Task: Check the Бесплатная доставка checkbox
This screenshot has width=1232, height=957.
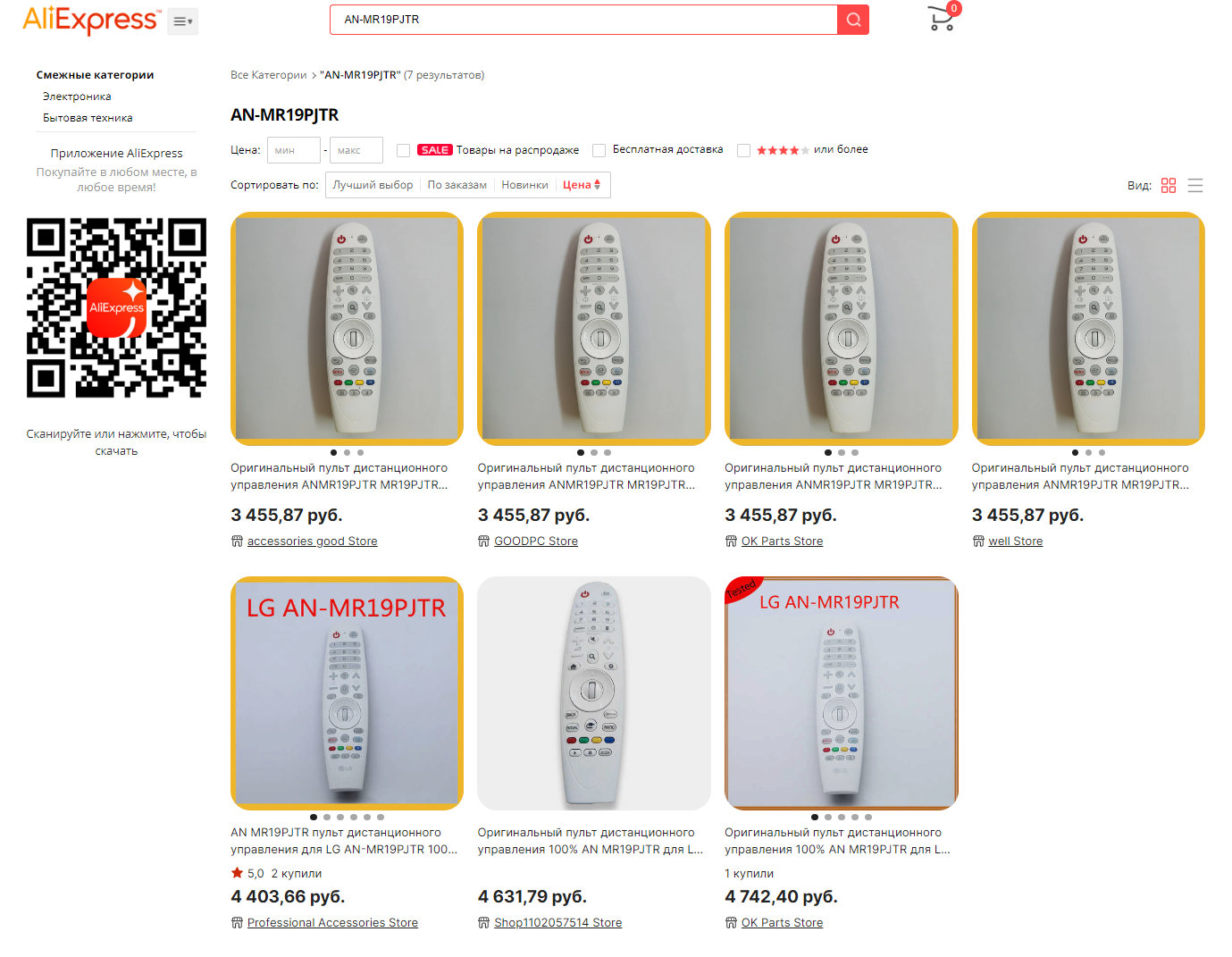Action: (x=599, y=150)
